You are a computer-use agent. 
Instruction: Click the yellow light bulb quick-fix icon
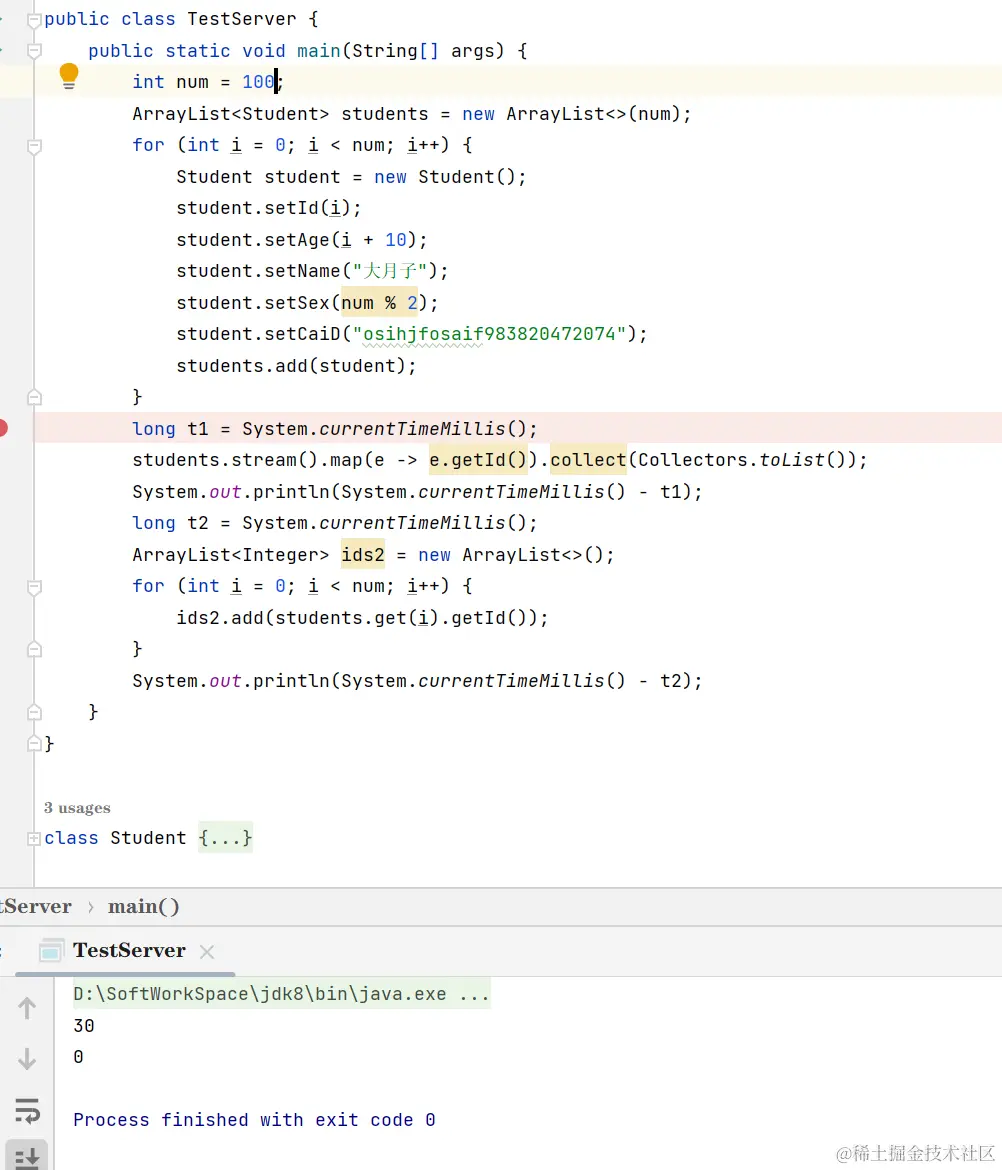click(x=69, y=76)
